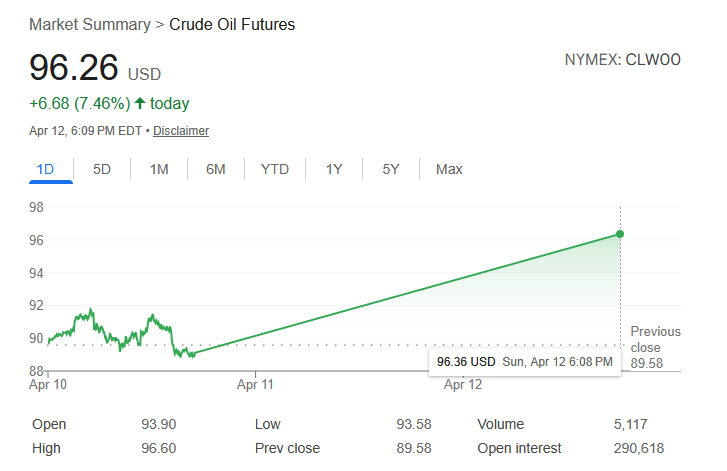Screen dimensions: 727x471
Task: Open the 6M chart tab
Action: (x=216, y=169)
